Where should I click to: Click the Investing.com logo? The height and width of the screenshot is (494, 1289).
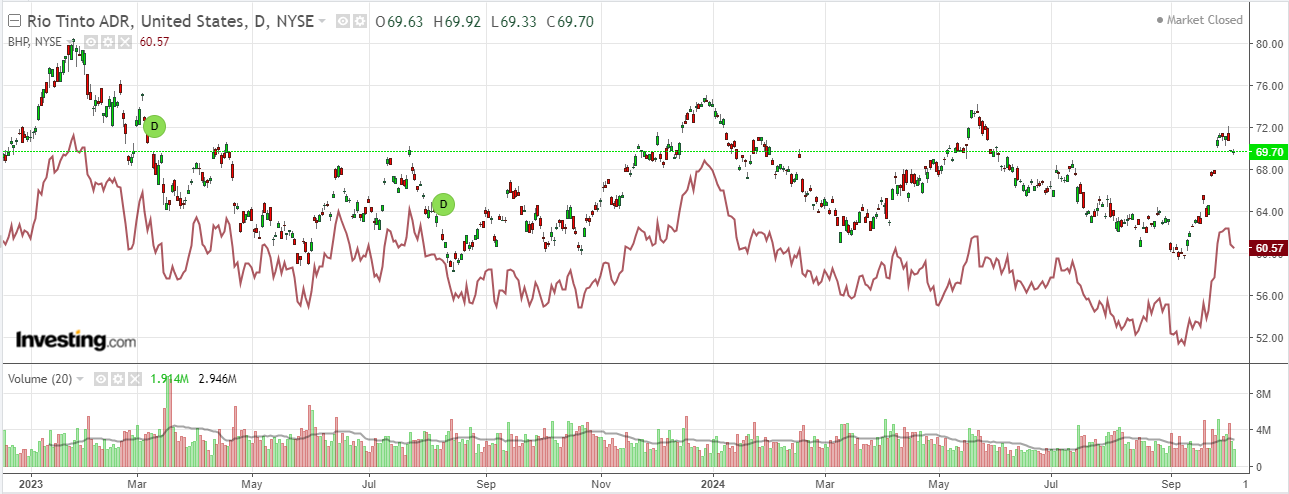[x=75, y=340]
